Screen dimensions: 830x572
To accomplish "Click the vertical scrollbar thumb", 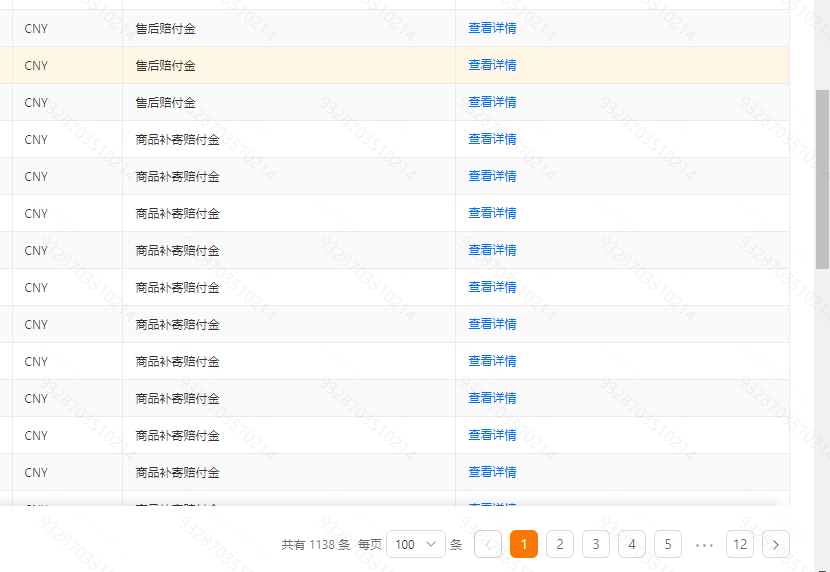I will 822,180.
